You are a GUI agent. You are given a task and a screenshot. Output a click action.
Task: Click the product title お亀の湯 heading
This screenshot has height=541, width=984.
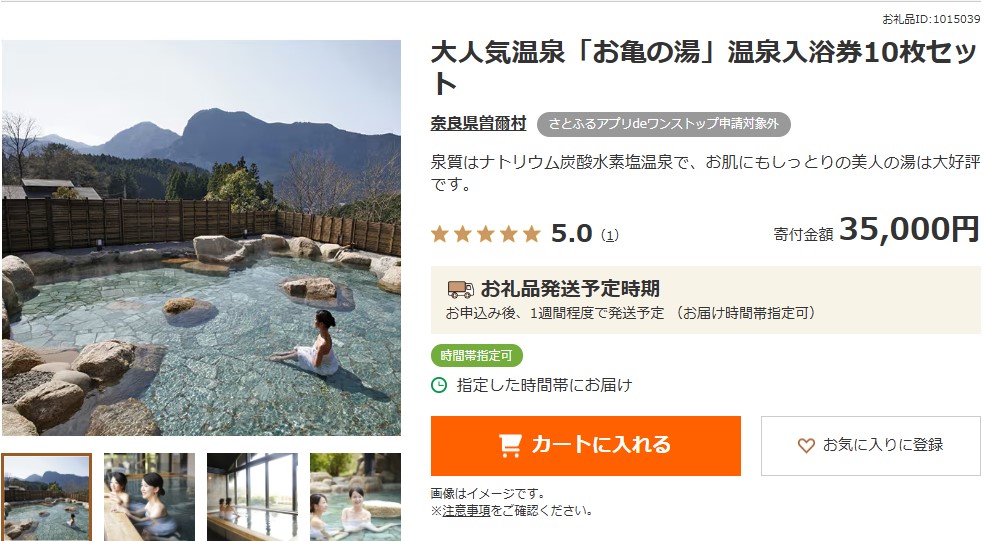click(703, 68)
